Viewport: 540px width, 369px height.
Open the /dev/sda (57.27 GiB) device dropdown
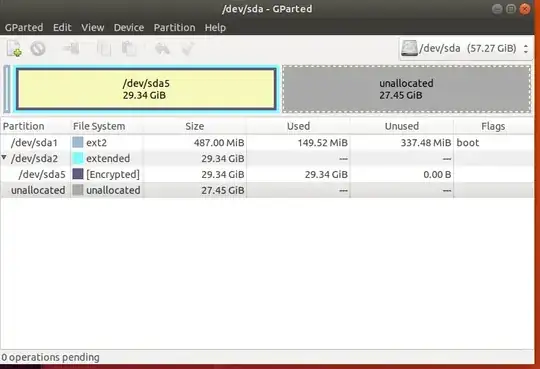(466, 49)
